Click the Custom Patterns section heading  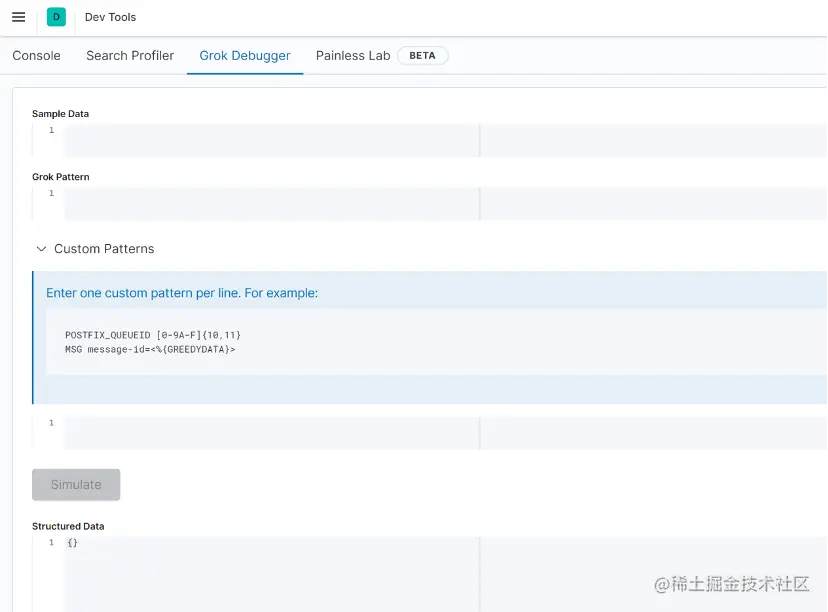pyautogui.click(x=105, y=248)
